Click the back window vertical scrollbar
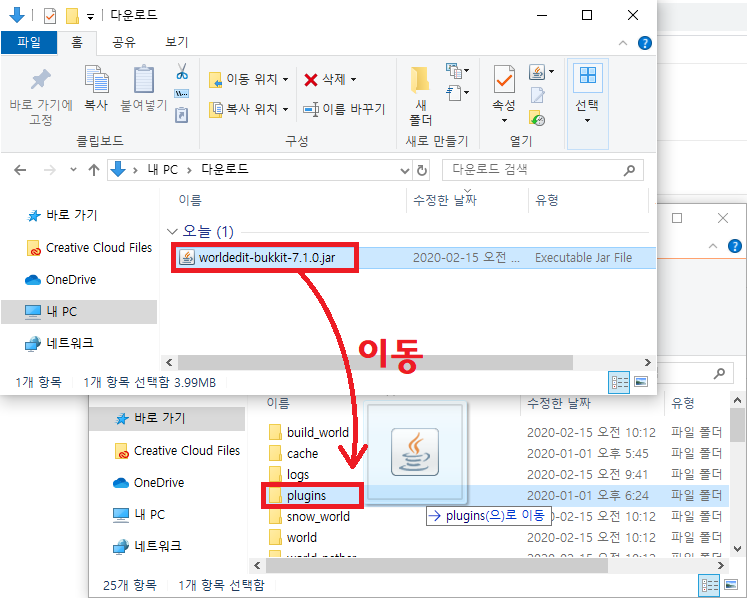This screenshot has height=598, width=747. [x=737, y=425]
